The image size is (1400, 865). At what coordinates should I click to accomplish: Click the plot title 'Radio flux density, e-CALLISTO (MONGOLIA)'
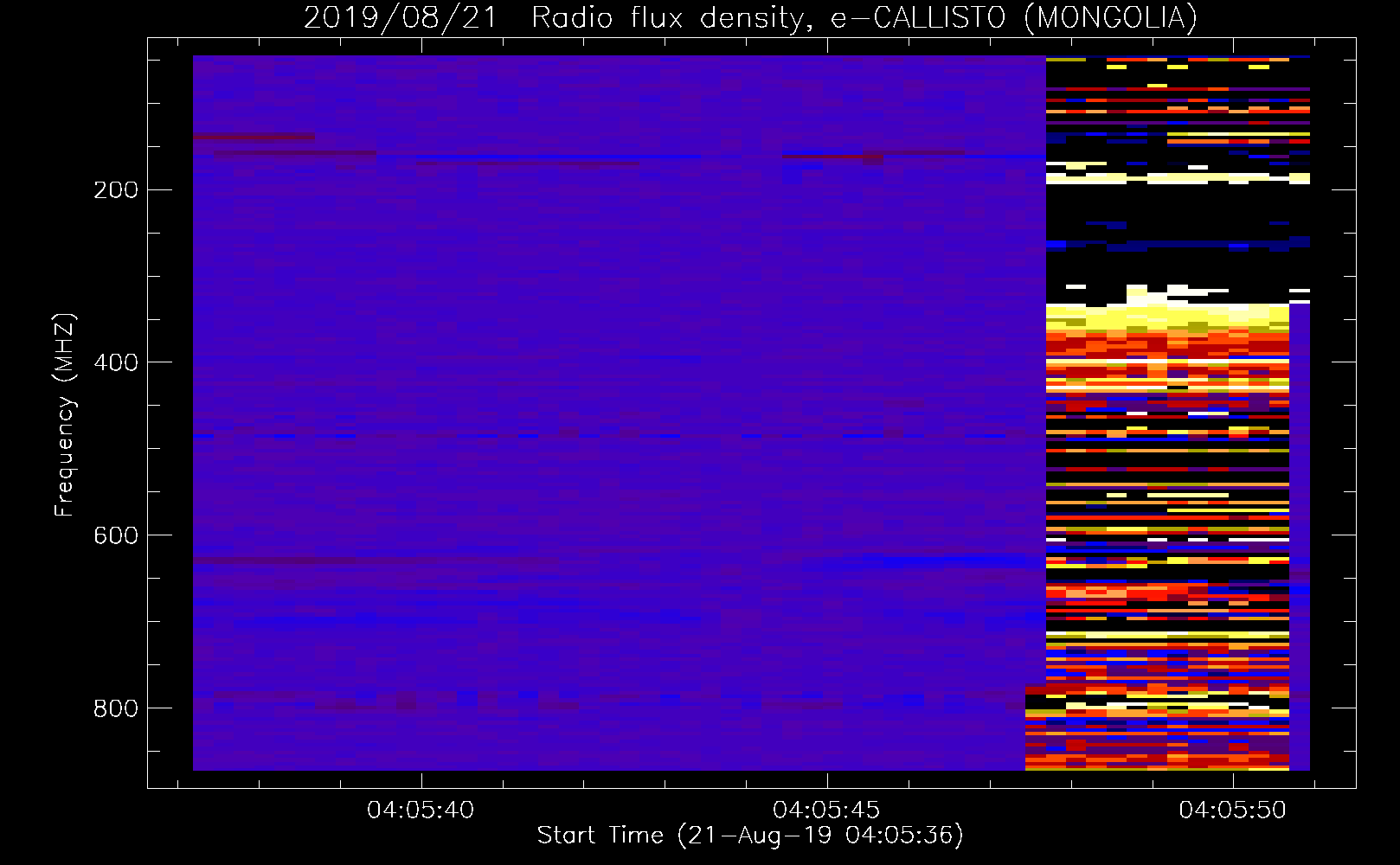click(864, 17)
